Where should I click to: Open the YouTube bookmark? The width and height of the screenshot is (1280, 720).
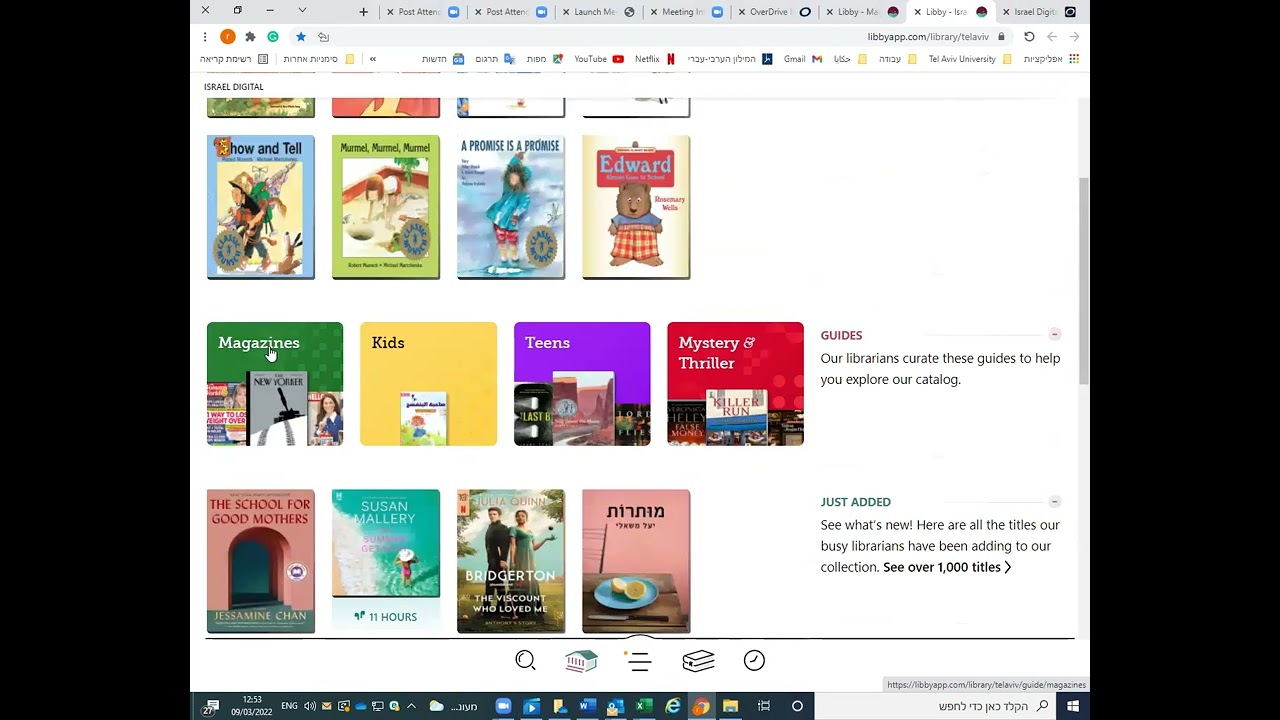(599, 59)
